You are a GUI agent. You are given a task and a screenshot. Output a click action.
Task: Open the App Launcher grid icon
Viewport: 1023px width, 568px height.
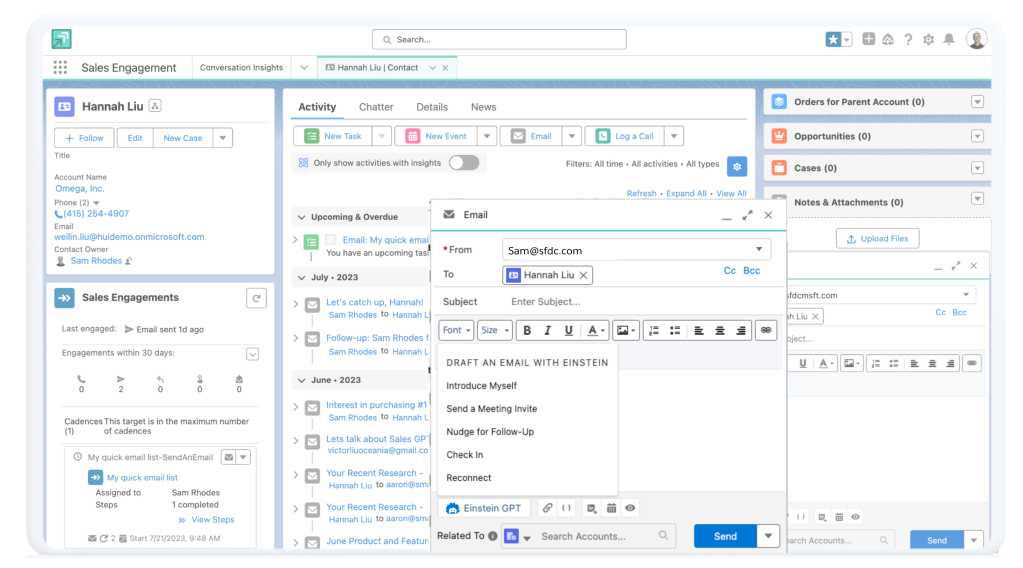click(60, 67)
